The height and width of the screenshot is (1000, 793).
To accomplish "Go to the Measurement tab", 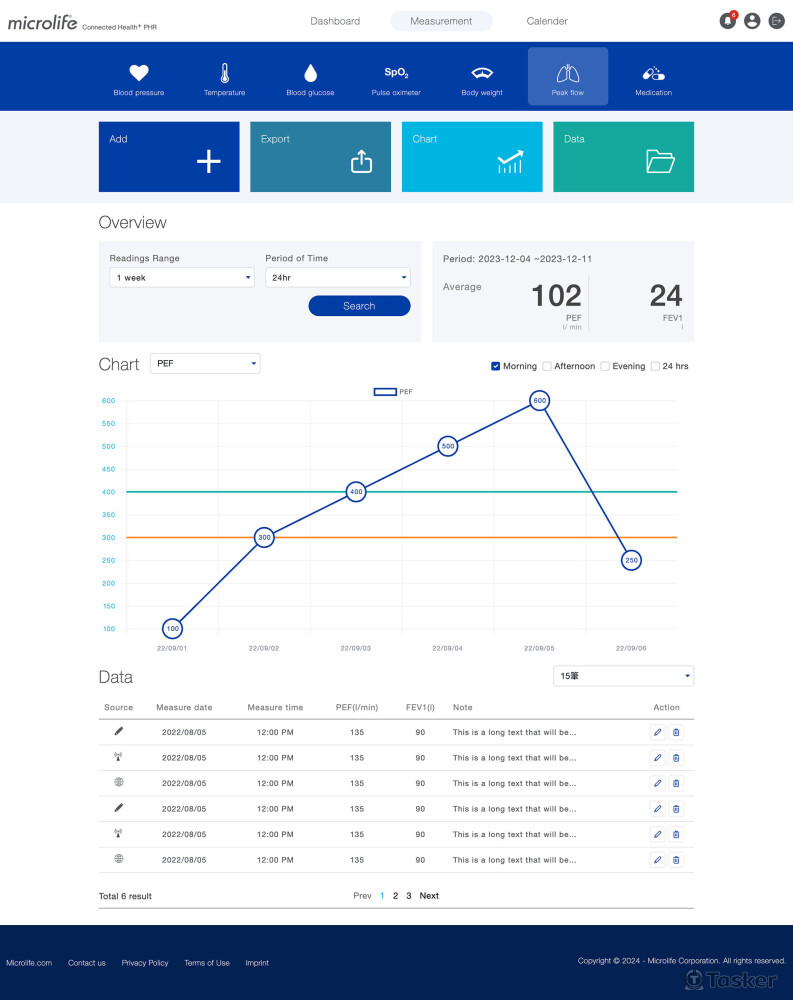I will [441, 21].
